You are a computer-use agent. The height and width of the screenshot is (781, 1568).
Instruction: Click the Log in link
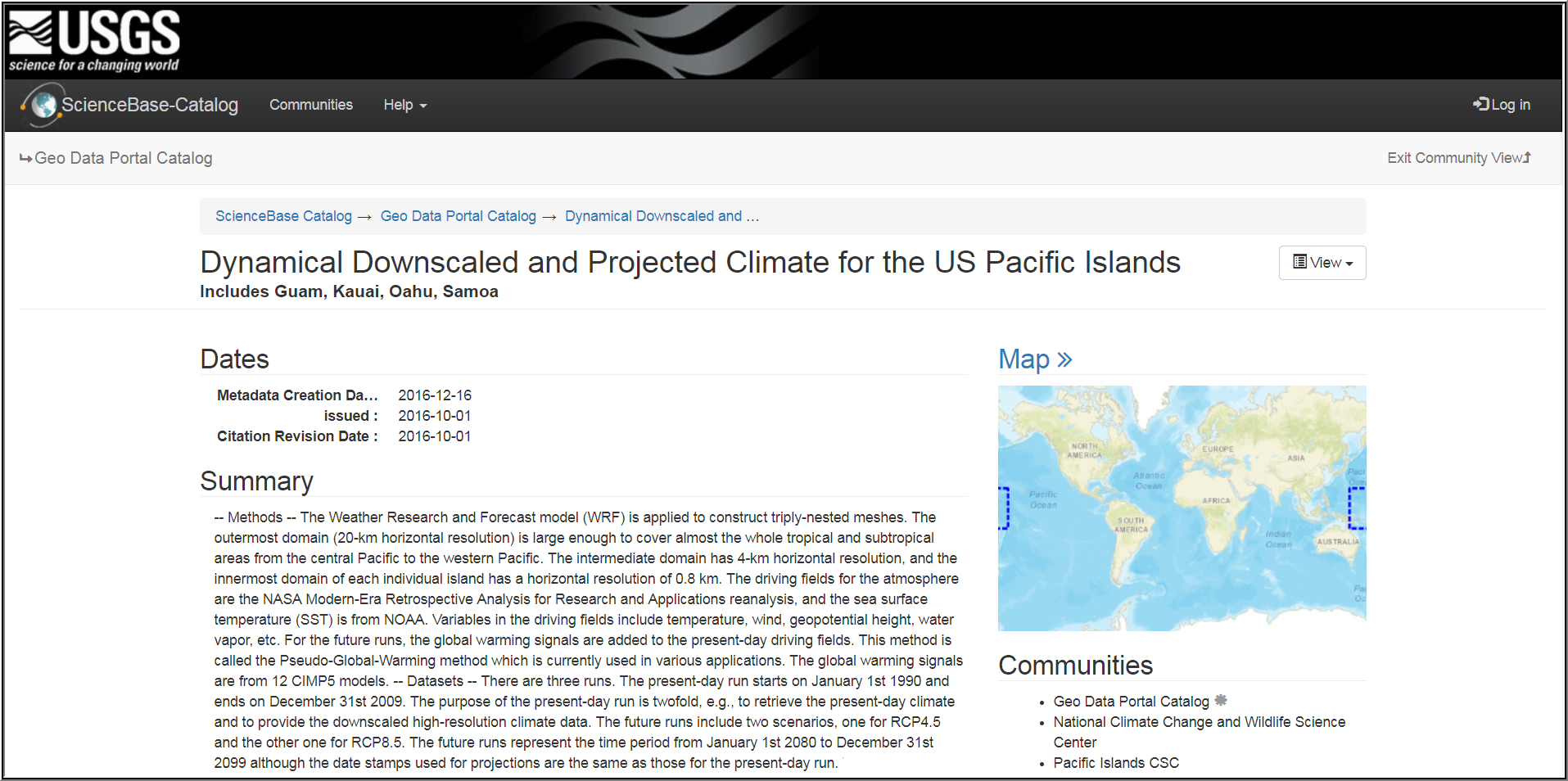[x=1507, y=105]
